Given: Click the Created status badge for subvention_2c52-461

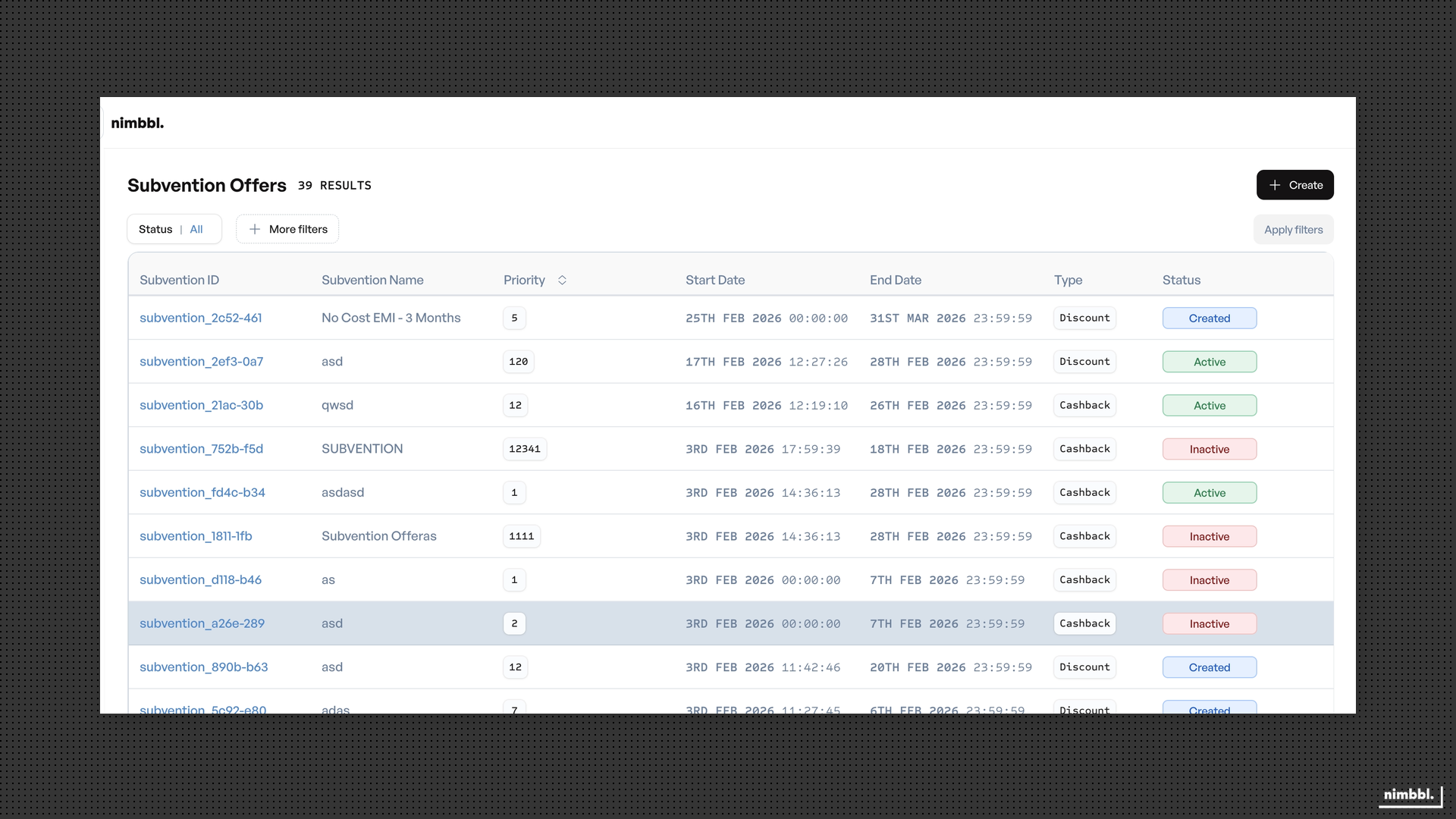Looking at the screenshot, I should tap(1209, 318).
